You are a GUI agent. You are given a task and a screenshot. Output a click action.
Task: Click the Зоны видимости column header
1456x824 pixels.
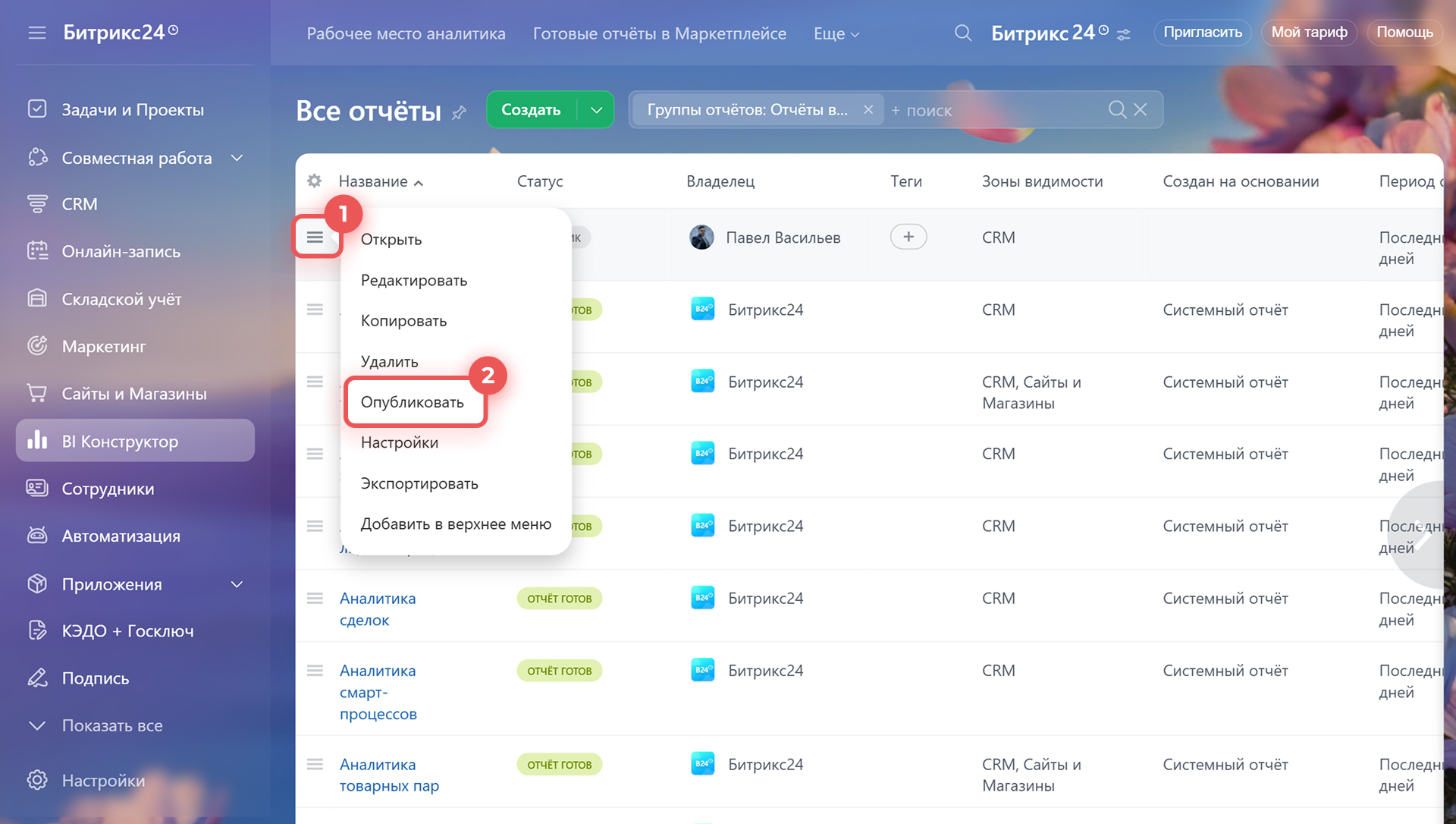[1042, 181]
